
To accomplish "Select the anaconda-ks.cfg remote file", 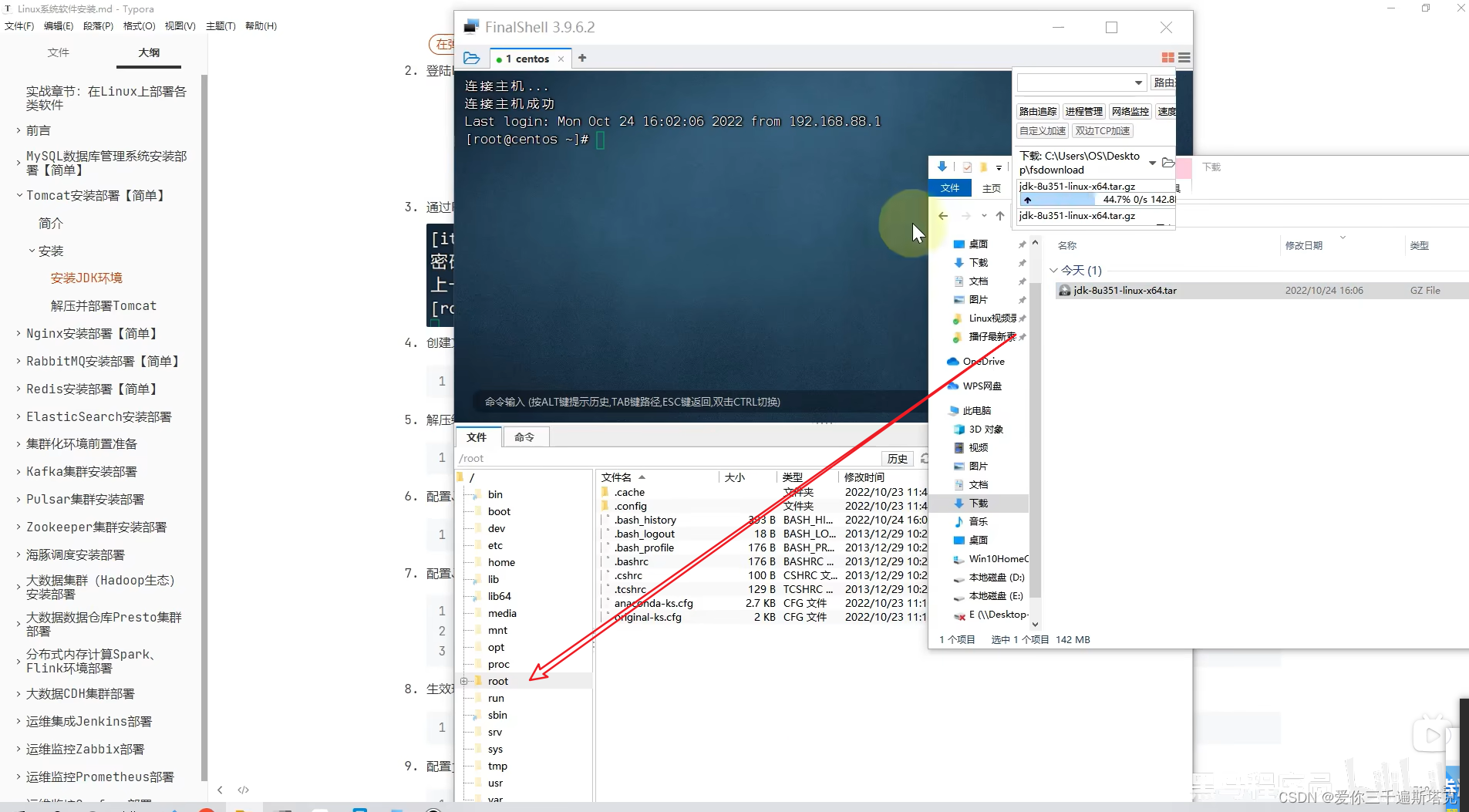I will [x=653, y=603].
